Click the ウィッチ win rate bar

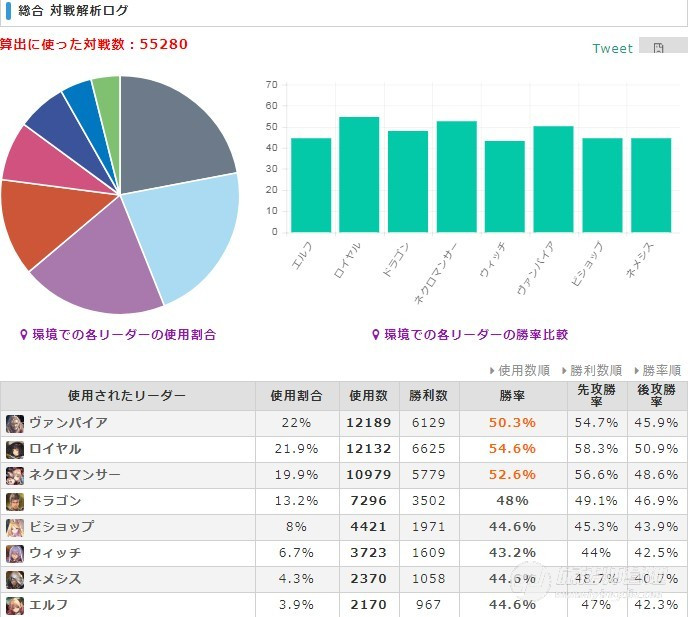coord(505,187)
